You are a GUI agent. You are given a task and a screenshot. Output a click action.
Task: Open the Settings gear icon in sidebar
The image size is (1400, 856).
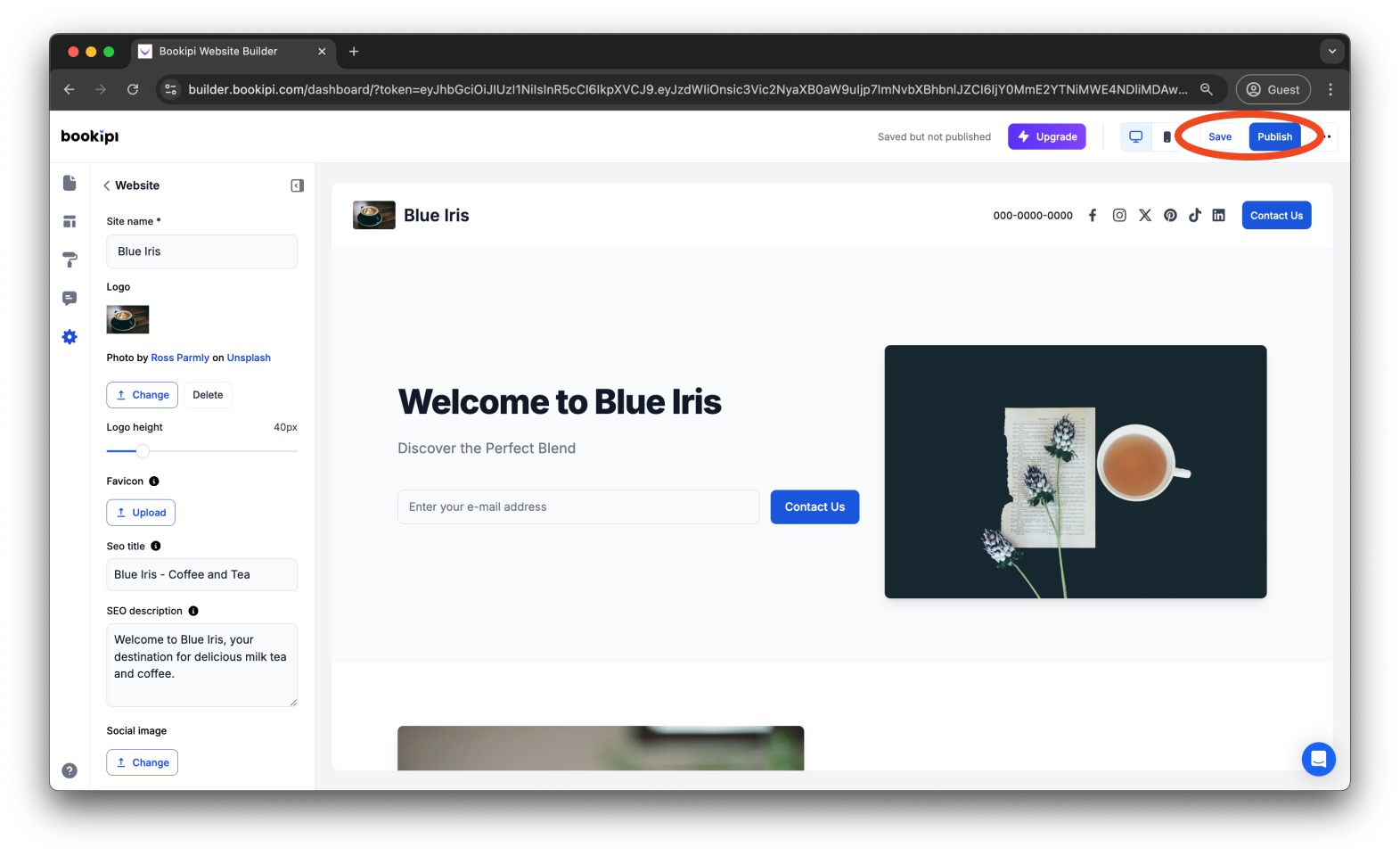click(70, 337)
